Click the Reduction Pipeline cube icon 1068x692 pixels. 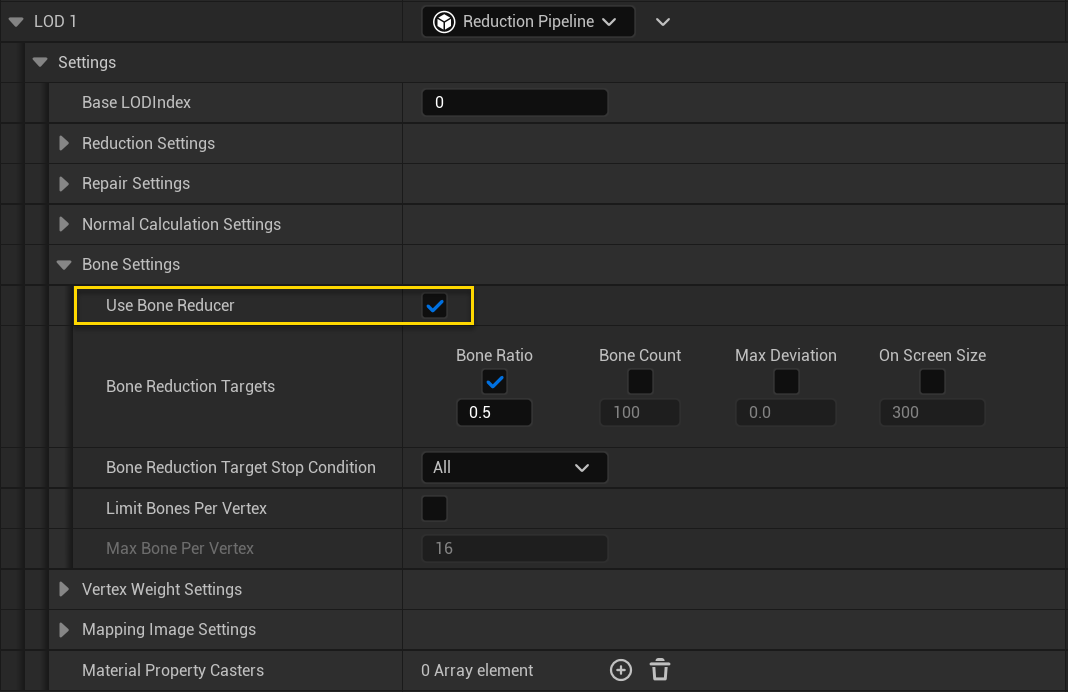point(443,21)
